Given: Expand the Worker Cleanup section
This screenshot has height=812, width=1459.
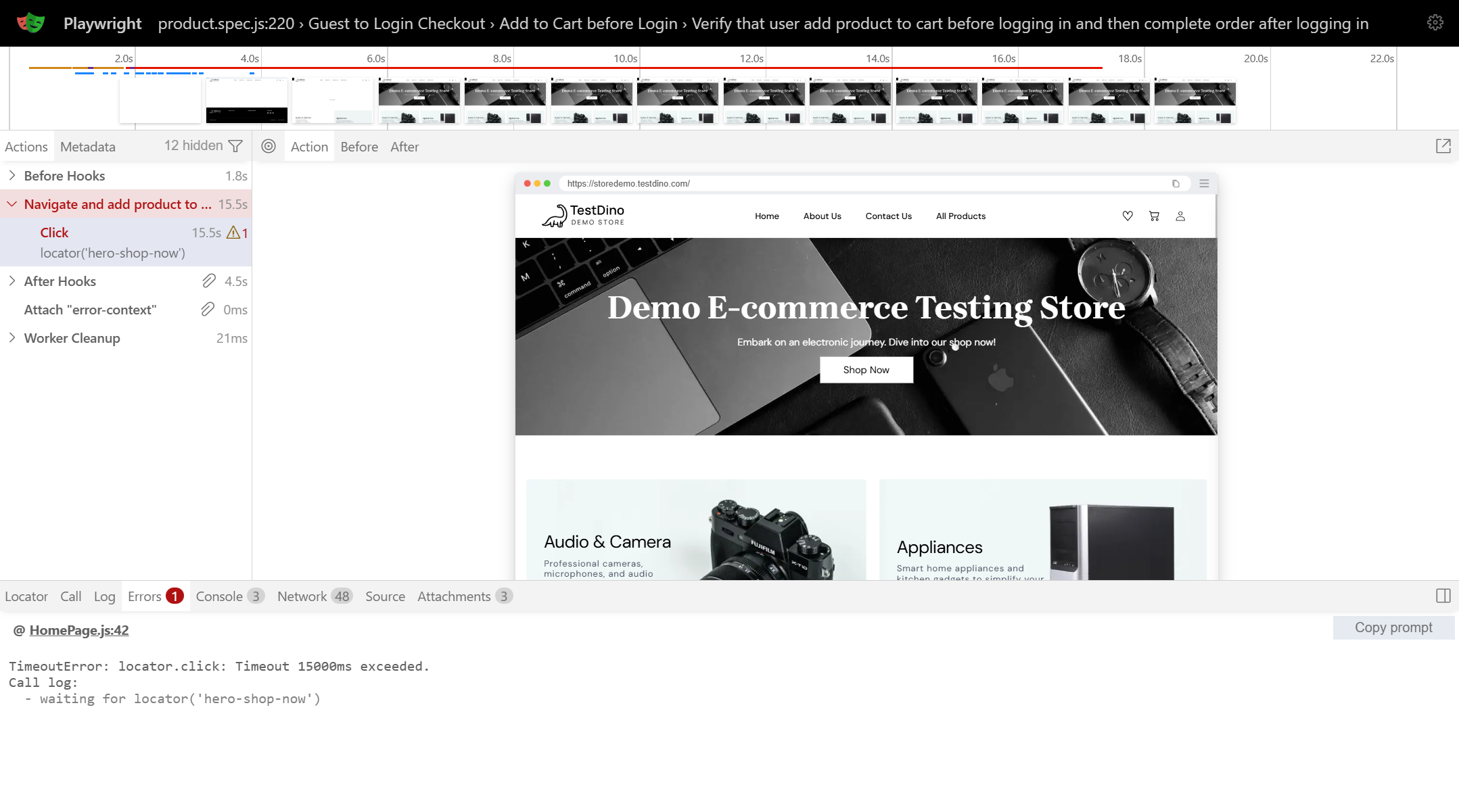Looking at the screenshot, I should click(11, 337).
